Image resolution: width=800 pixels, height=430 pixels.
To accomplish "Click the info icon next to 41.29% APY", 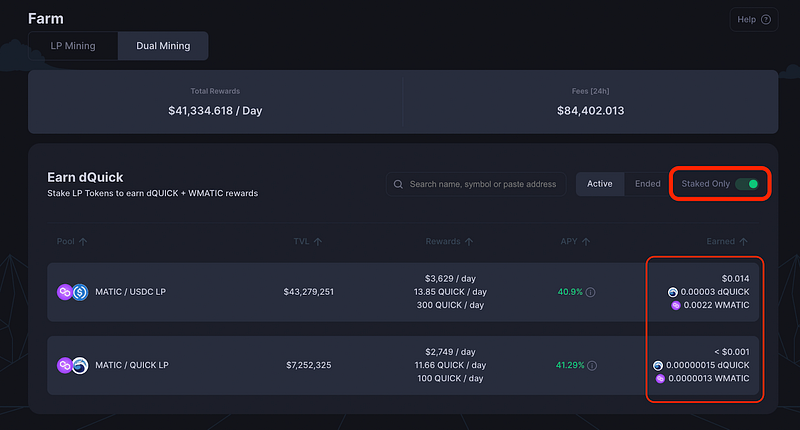I will [592, 366].
